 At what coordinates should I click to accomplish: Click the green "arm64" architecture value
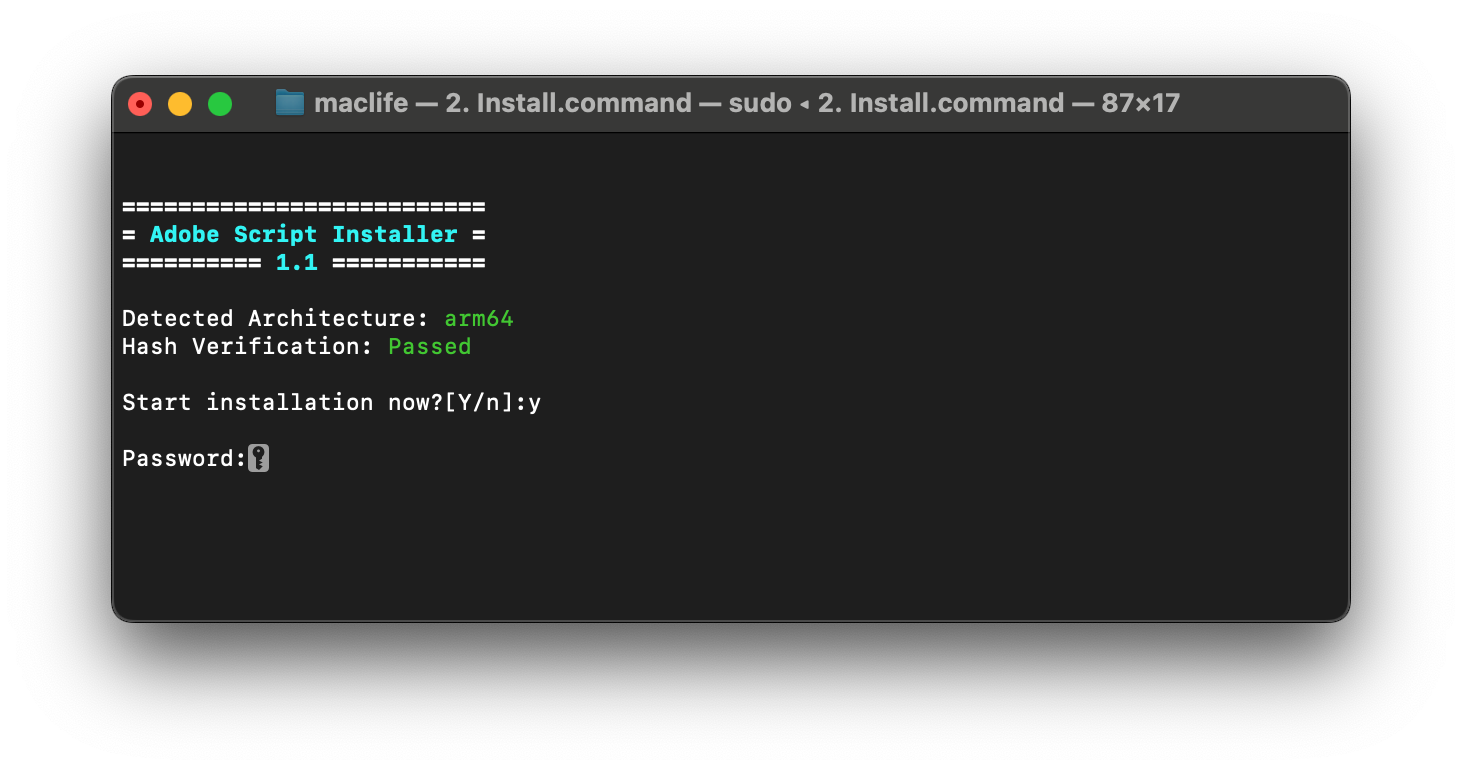(479, 319)
